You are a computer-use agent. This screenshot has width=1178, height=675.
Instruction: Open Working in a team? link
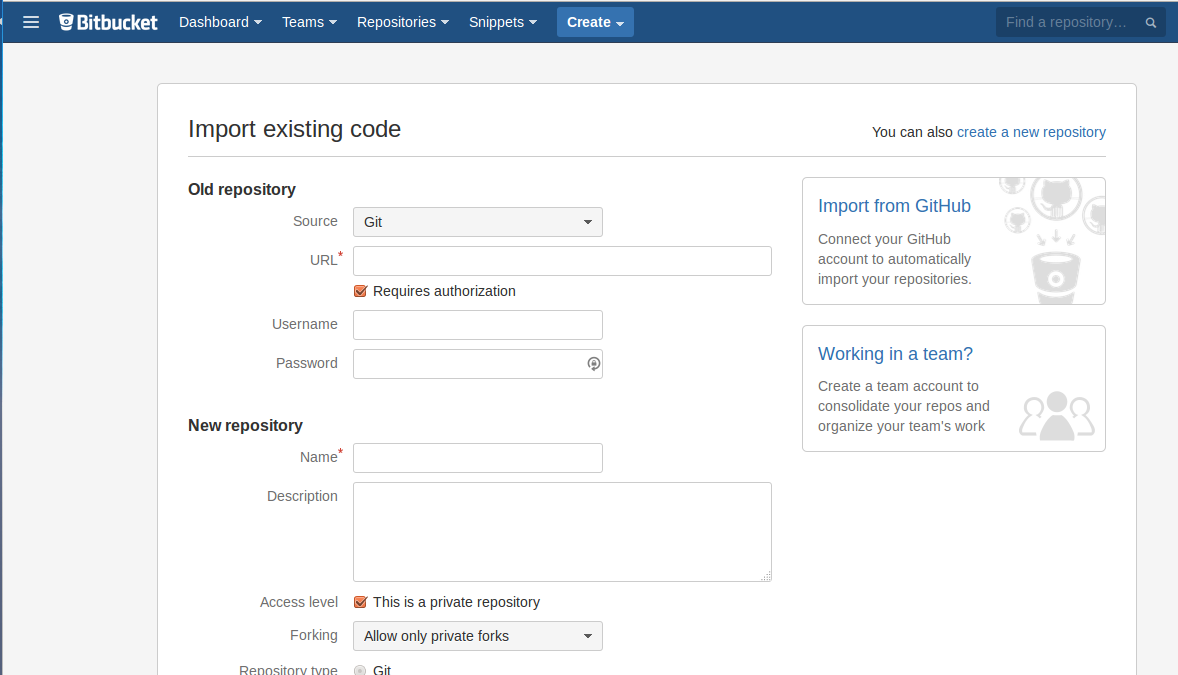click(895, 354)
